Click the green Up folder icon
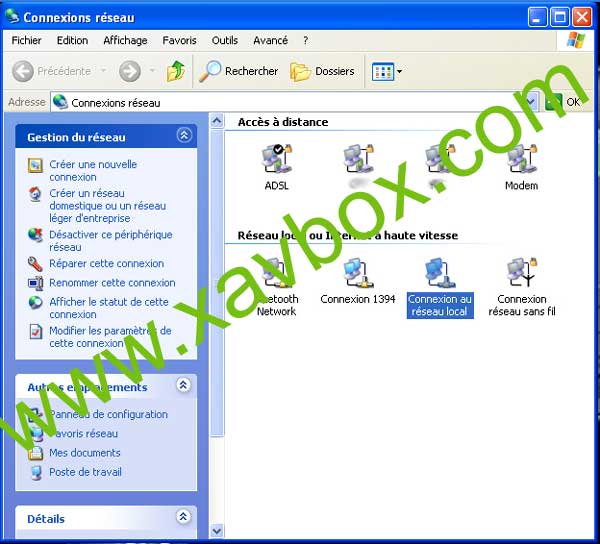 [176, 71]
